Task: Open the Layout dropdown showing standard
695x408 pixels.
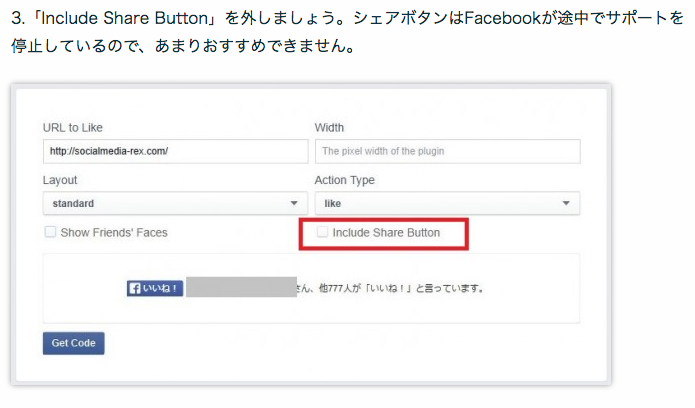Action: click(176, 204)
